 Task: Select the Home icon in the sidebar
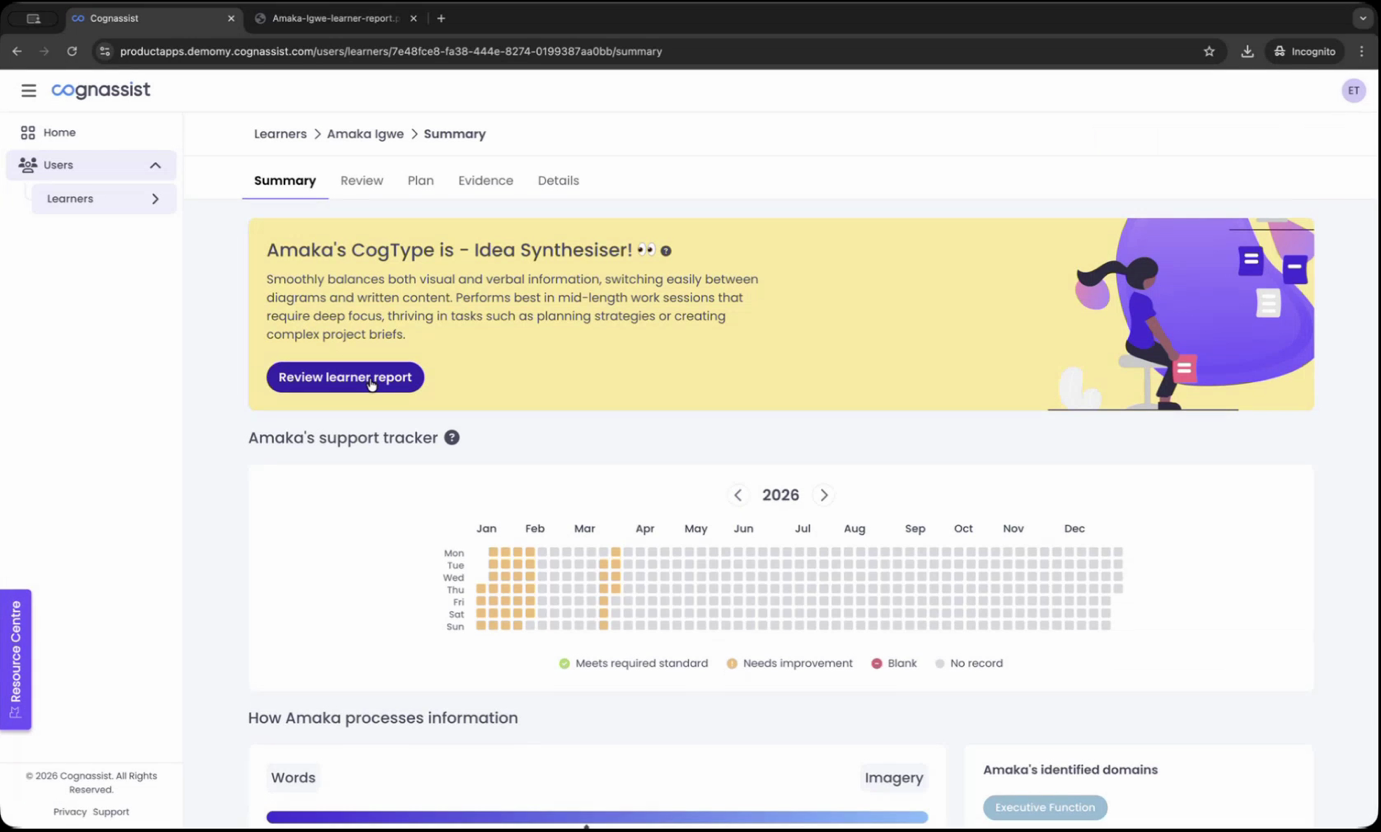coord(27,132)
